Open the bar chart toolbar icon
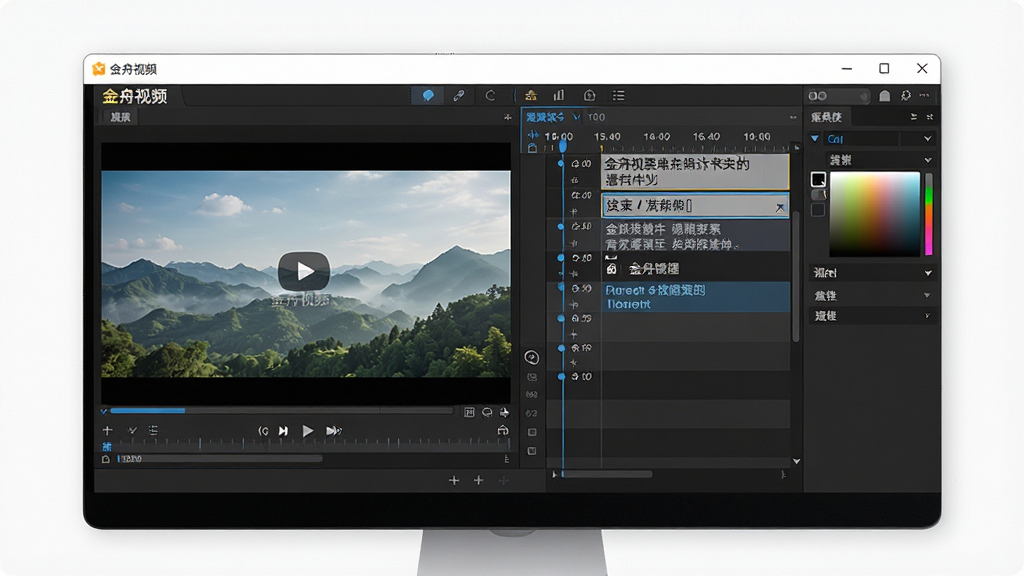The width and height of the screenshot is (1024, 576). [559, 95]
